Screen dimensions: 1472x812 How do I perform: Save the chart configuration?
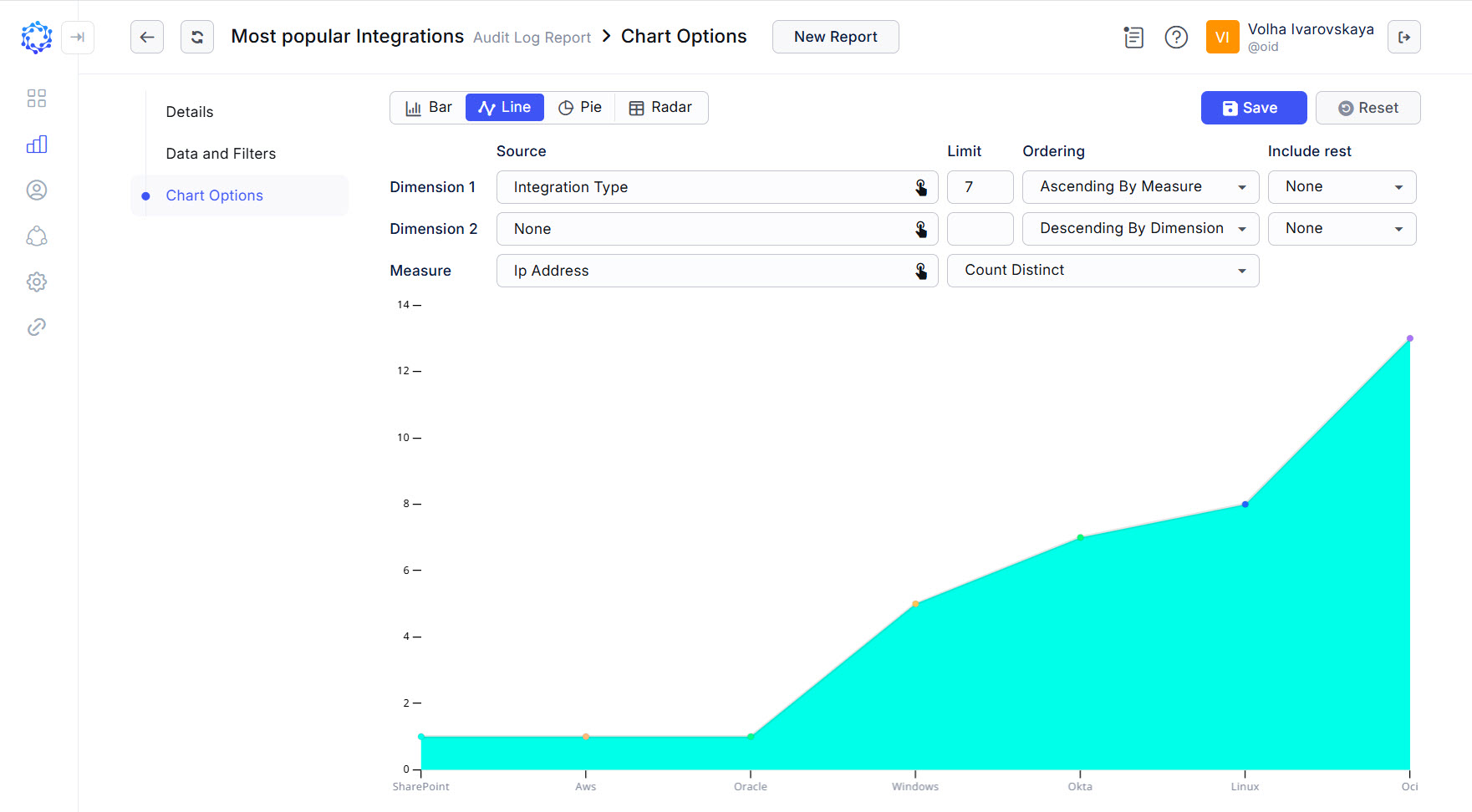pos(1253,107)
